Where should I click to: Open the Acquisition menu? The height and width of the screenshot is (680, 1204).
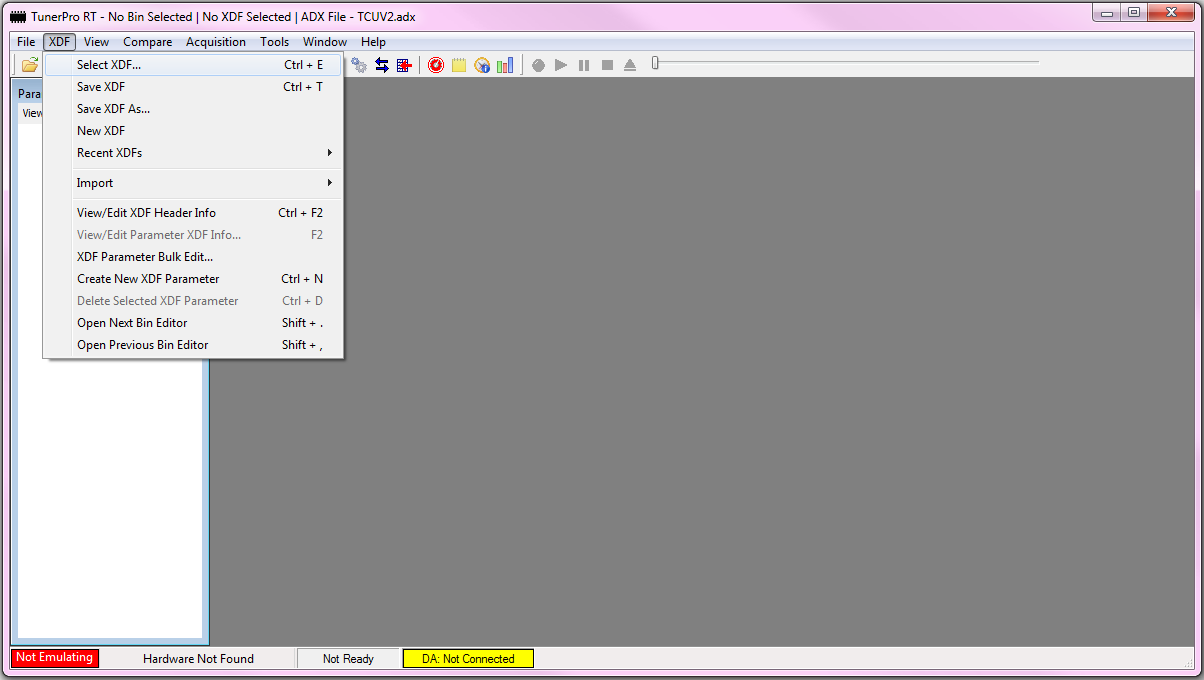tap(215, 42)
